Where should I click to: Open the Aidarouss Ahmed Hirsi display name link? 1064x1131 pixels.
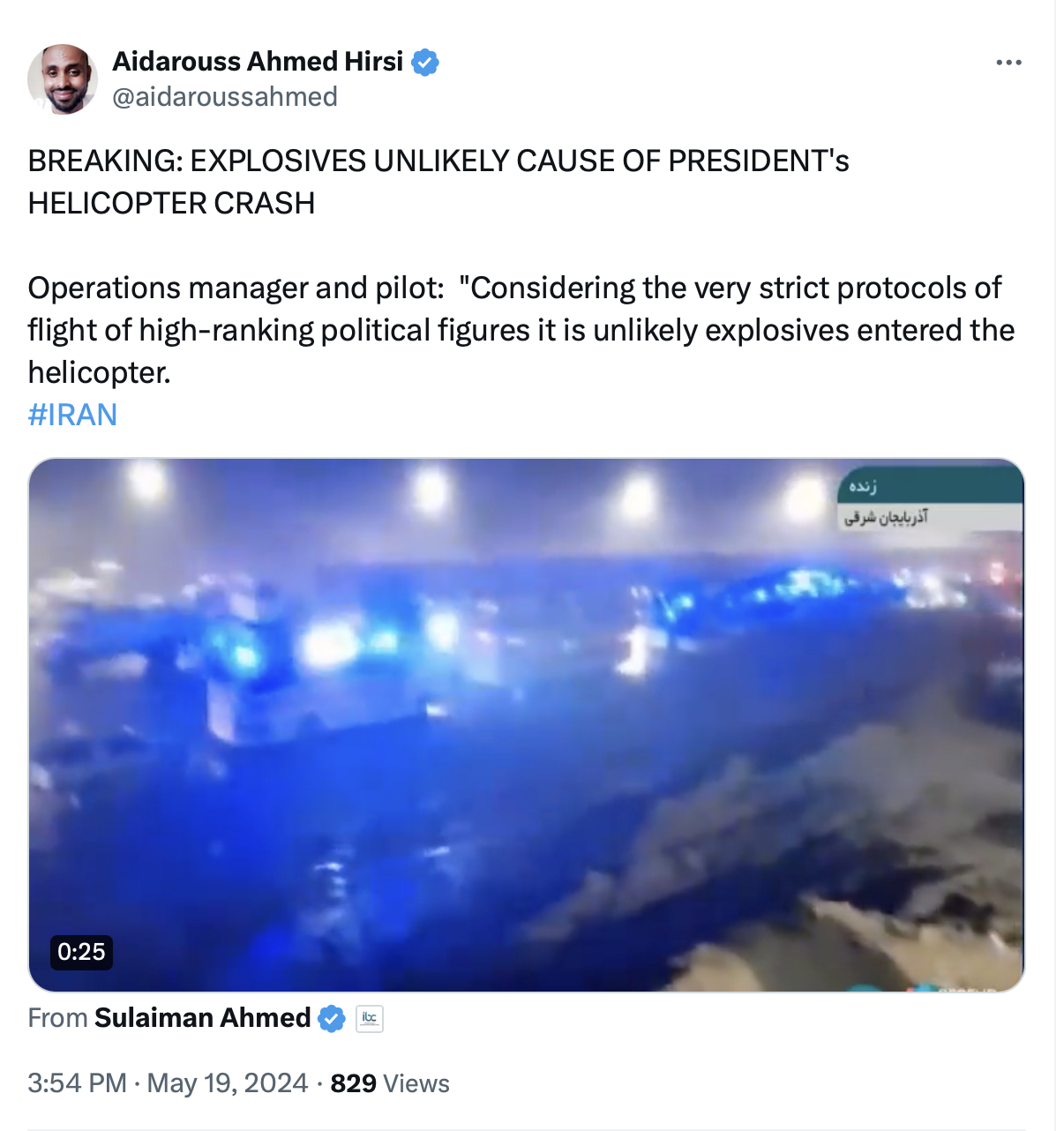(258, 62)
